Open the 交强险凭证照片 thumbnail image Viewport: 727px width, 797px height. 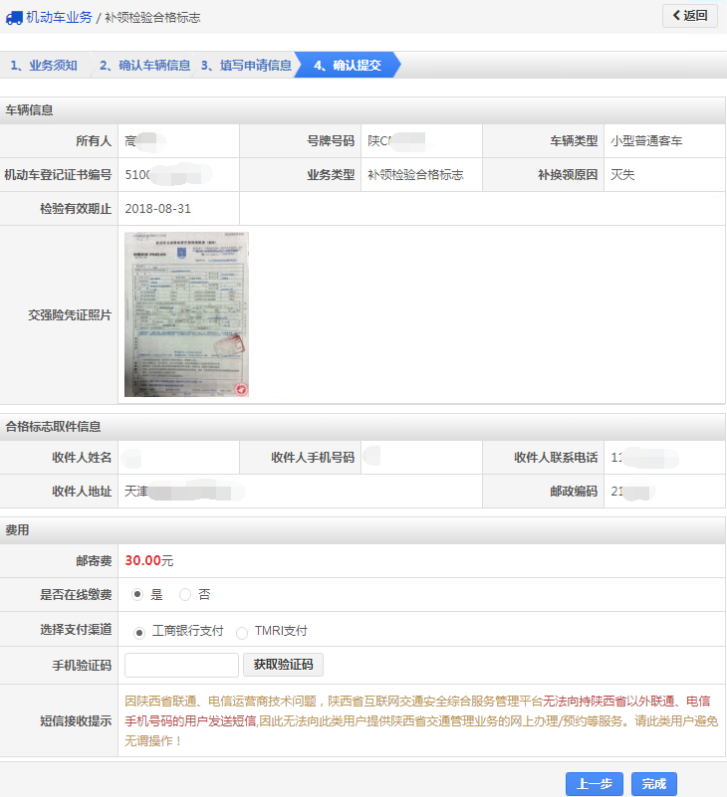tap(186, 315)
